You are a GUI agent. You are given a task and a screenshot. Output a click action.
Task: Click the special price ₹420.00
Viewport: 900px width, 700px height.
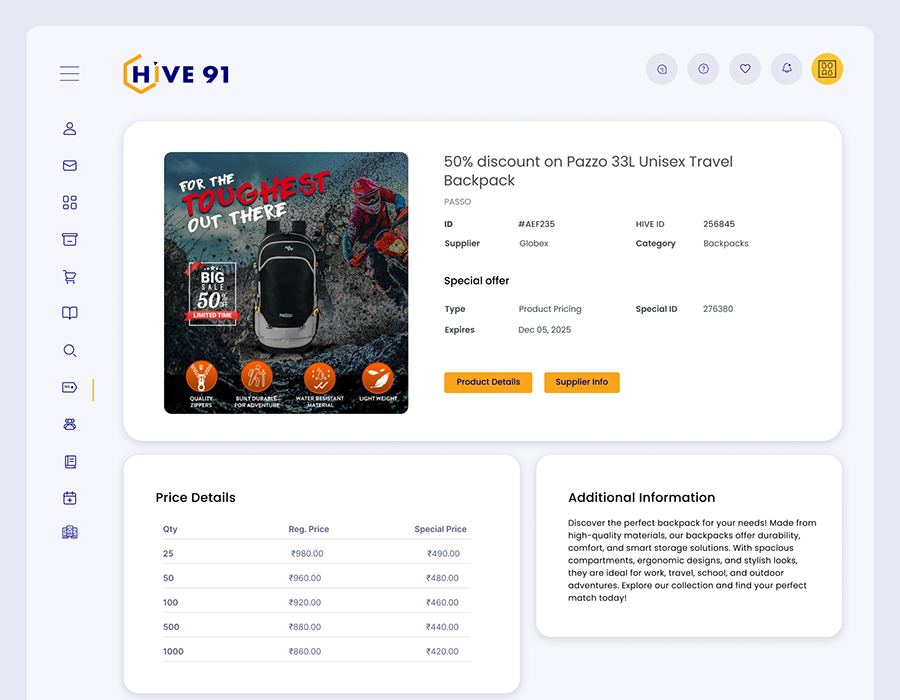tap(442, 652)
